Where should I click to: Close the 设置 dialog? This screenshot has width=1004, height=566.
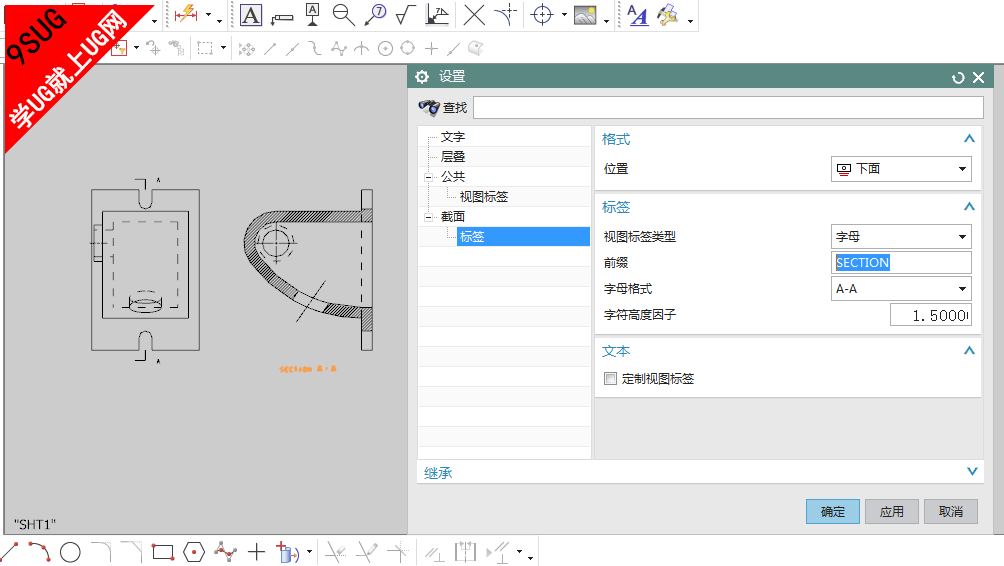pyautogui.click(x=978, y=77)
